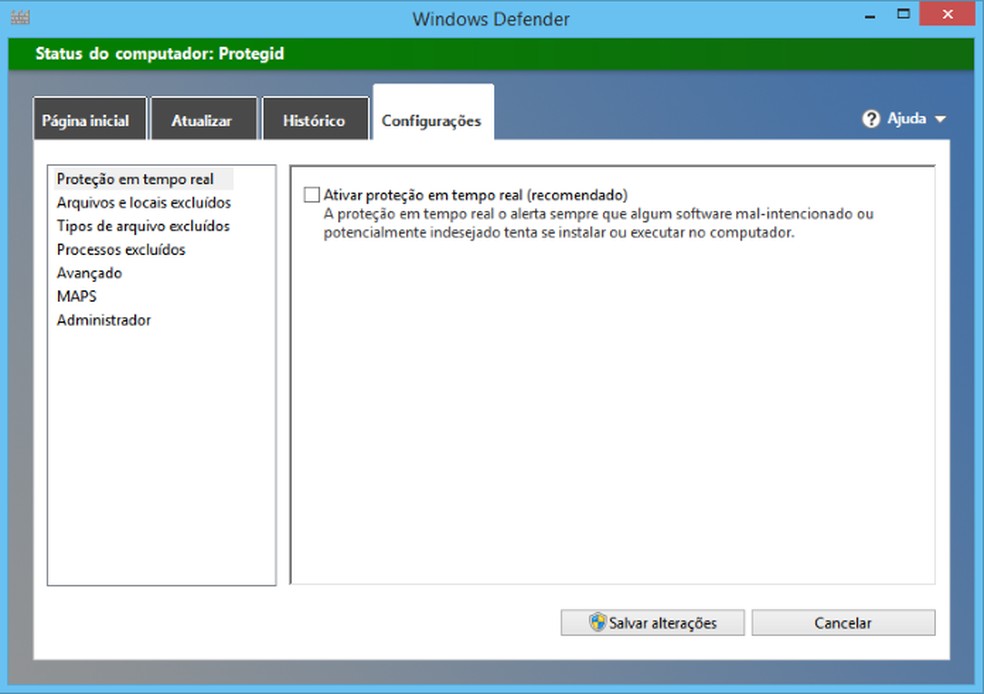Screen dimensions: 984x694
Task: Enable Ativar proteção em tempo real
Action: click(310, 192)
